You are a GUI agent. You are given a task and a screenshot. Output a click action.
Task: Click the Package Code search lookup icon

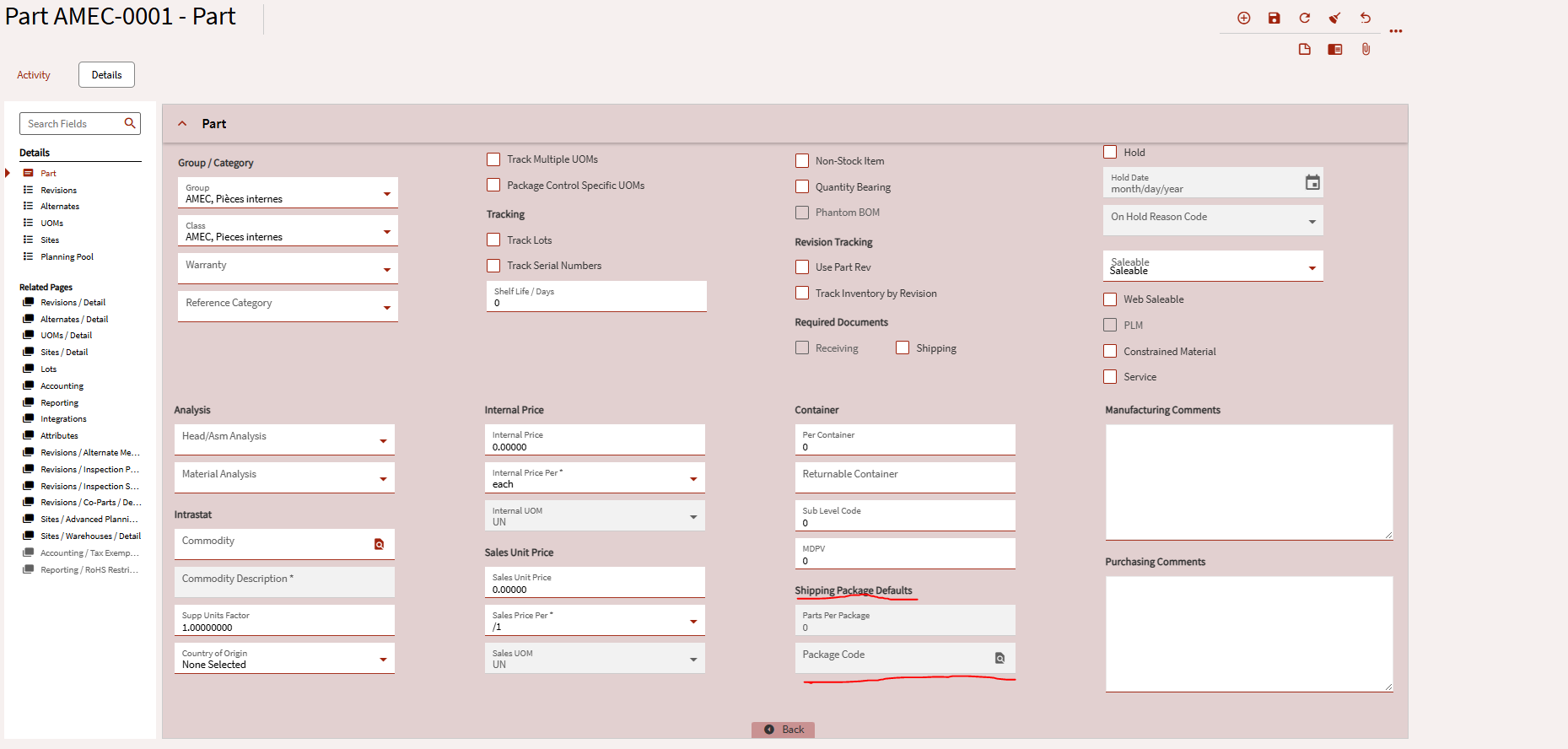coord(1000,658)
